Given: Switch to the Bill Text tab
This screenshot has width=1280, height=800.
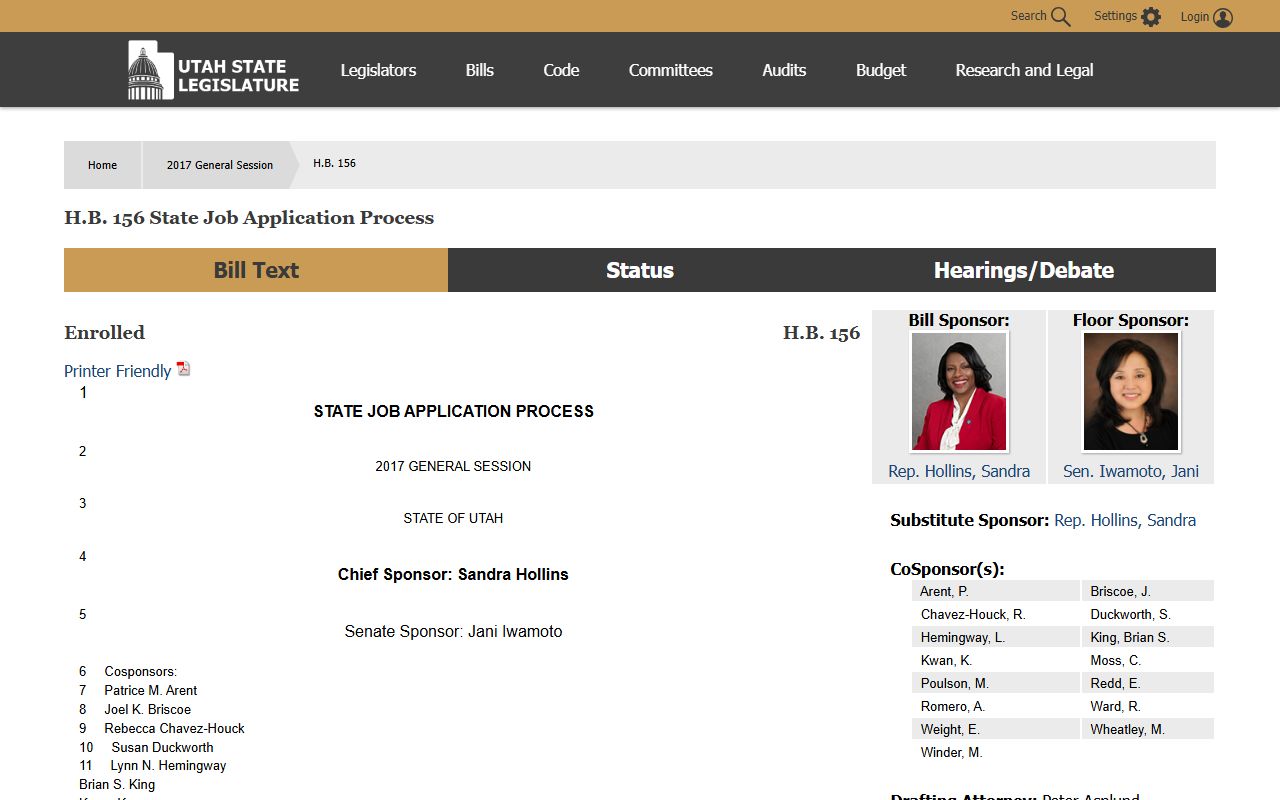Looking at the screenshot, I should click(x=256, y=270).
